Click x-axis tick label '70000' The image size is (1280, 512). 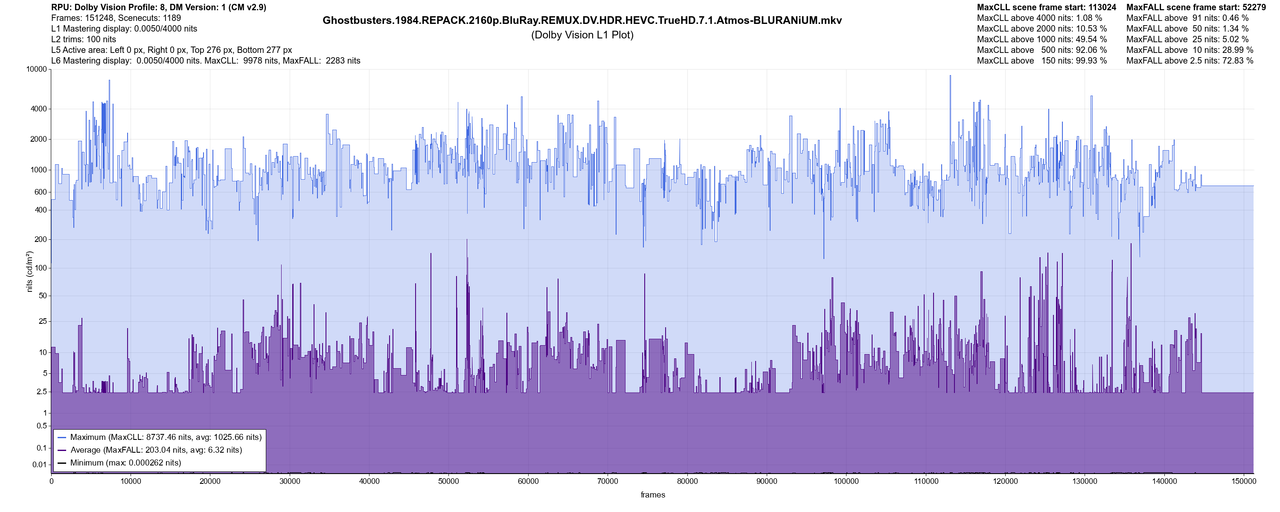pyautogui.click(x=608, y=482)
